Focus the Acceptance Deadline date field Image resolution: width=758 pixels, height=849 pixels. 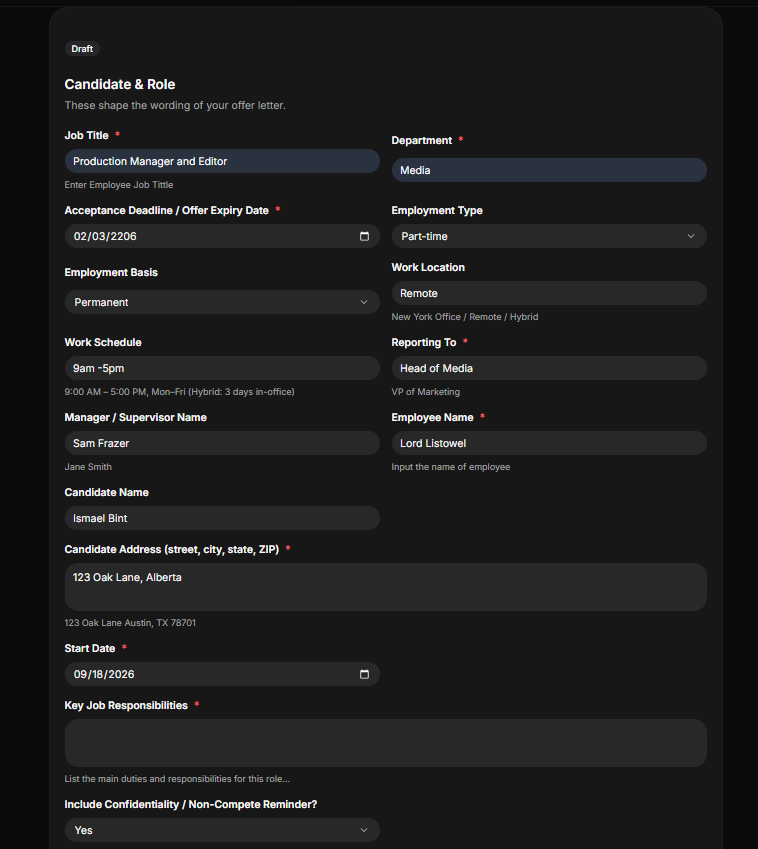pos(222,236)
